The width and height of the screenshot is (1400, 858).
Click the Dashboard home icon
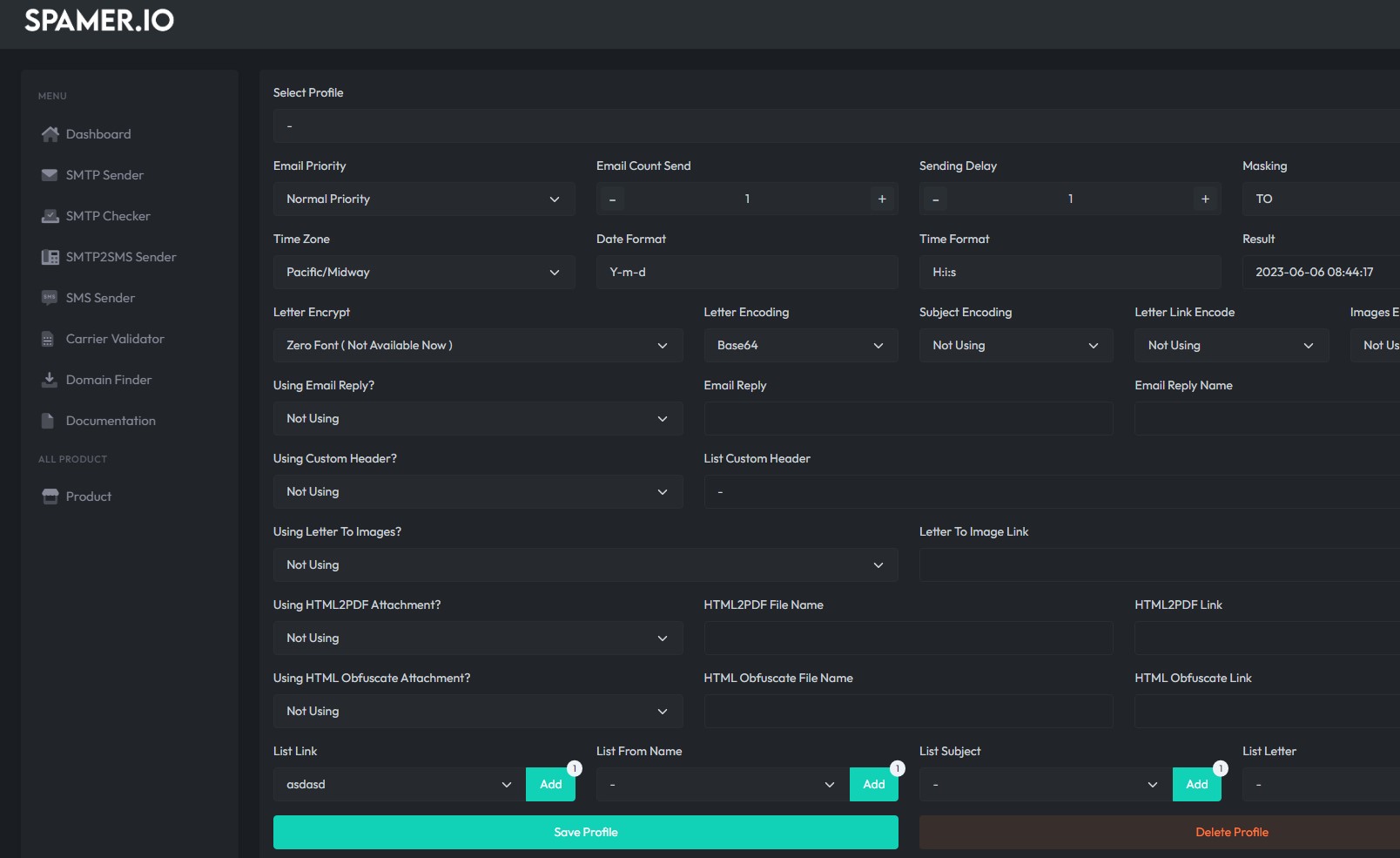[x=50, y=134]
